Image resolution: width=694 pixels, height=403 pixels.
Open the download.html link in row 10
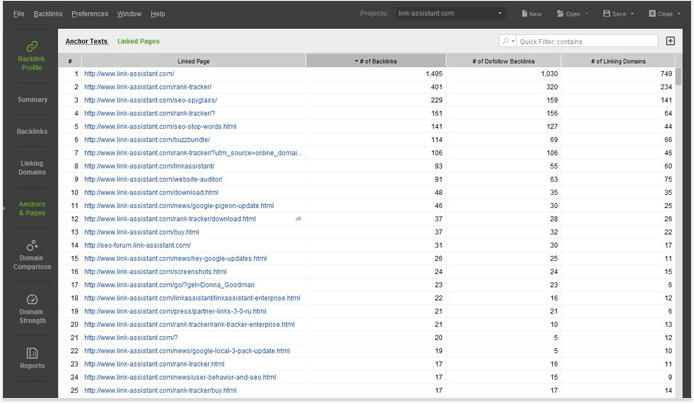pyautogui.click(x=151, y=192)
